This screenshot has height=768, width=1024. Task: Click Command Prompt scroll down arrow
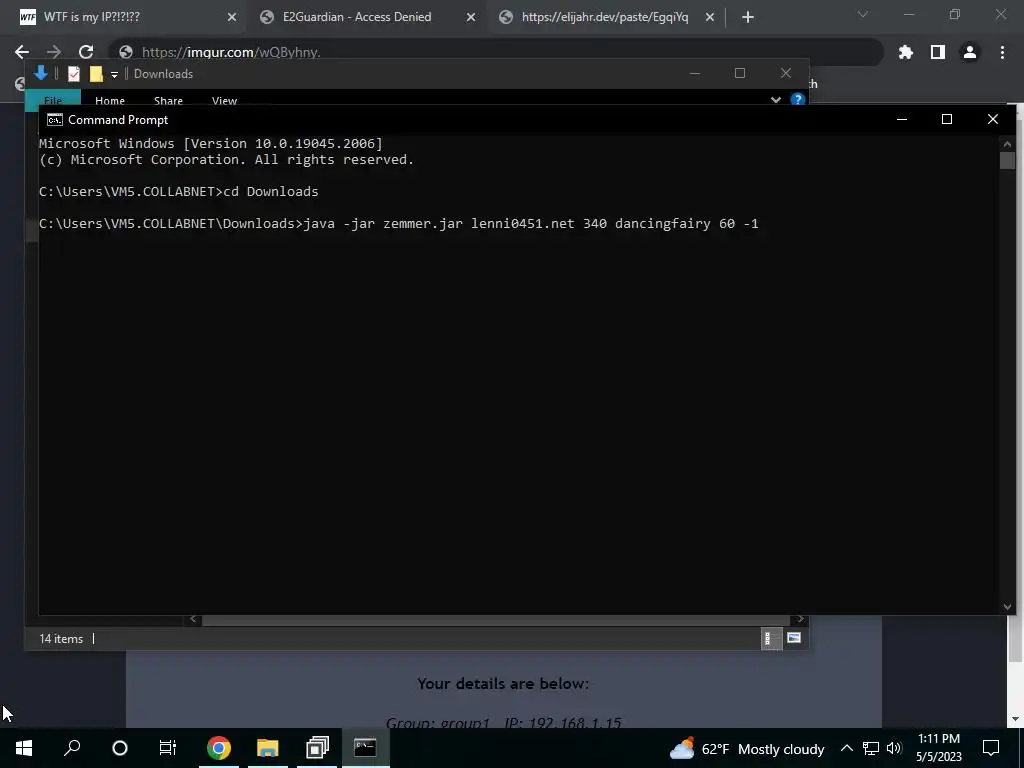pos(1007,607)
